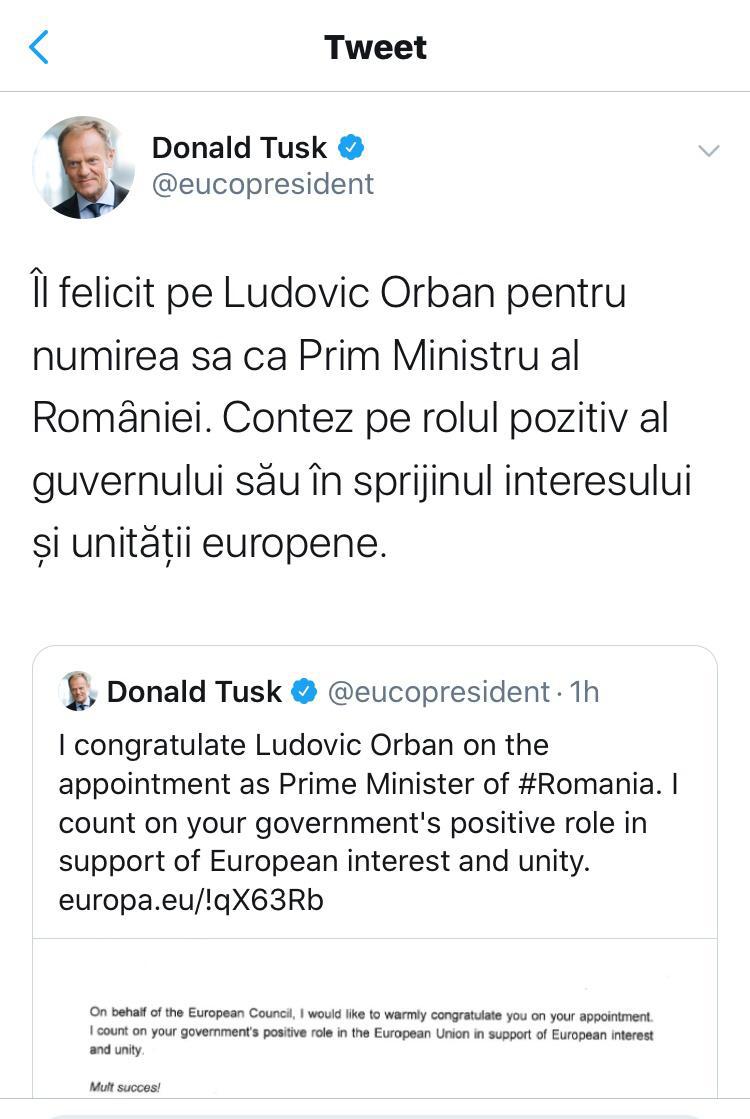Tap the Mult succes! line in letter image
Image resolution: width=750 pixels, height=1119 pixels.
coord(125,1087)
